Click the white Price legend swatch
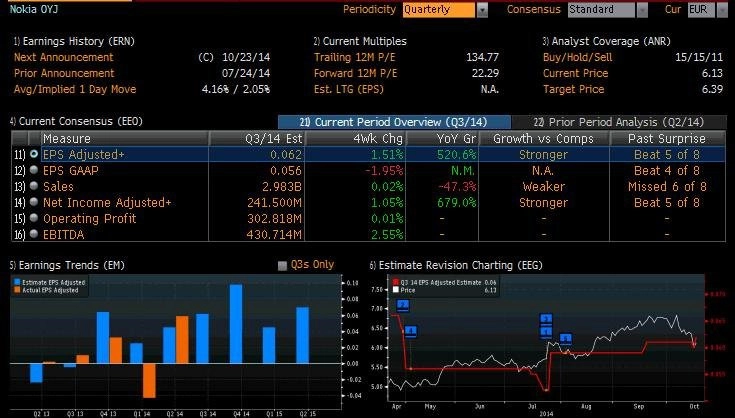Viewport: 735px width, 418px height. click(396, 290)
